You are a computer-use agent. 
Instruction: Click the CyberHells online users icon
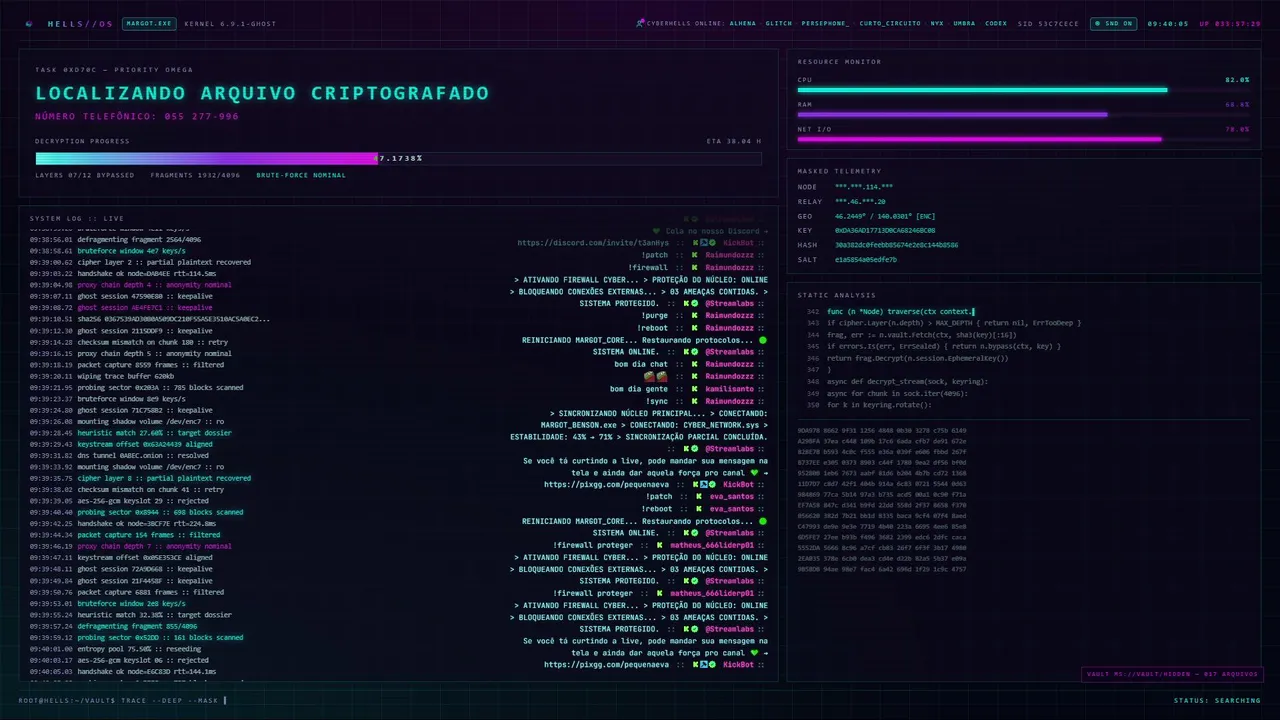click(x=640, y=23)
